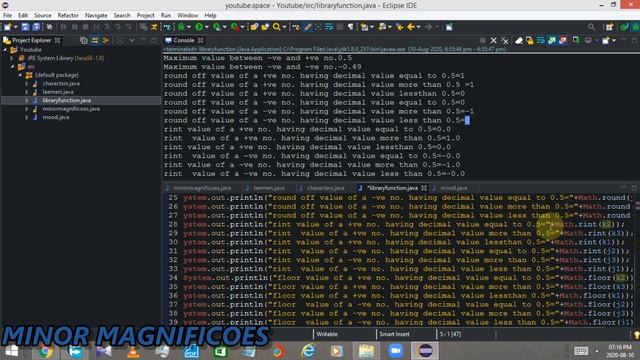Image resolution: width=640 pixels, height=360 pixels.
Task: Toggle Word Wrap in console toolbar
Action: coord(541,40)
